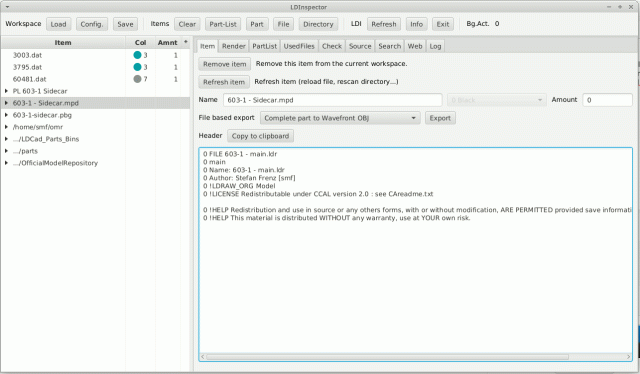Click Remove item button
640x374 pixels.
pyautogui.click(x=224, y=64)
